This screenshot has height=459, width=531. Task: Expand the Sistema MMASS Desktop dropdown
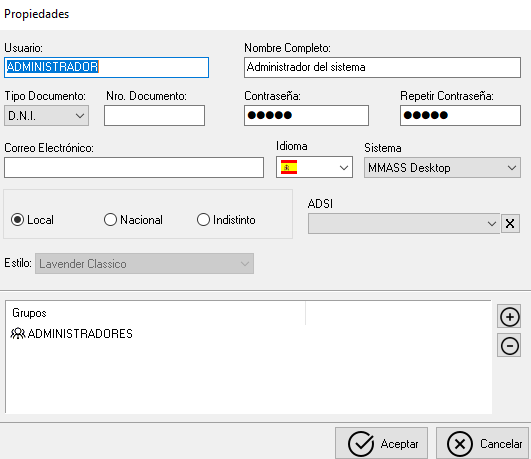[442, 168]
